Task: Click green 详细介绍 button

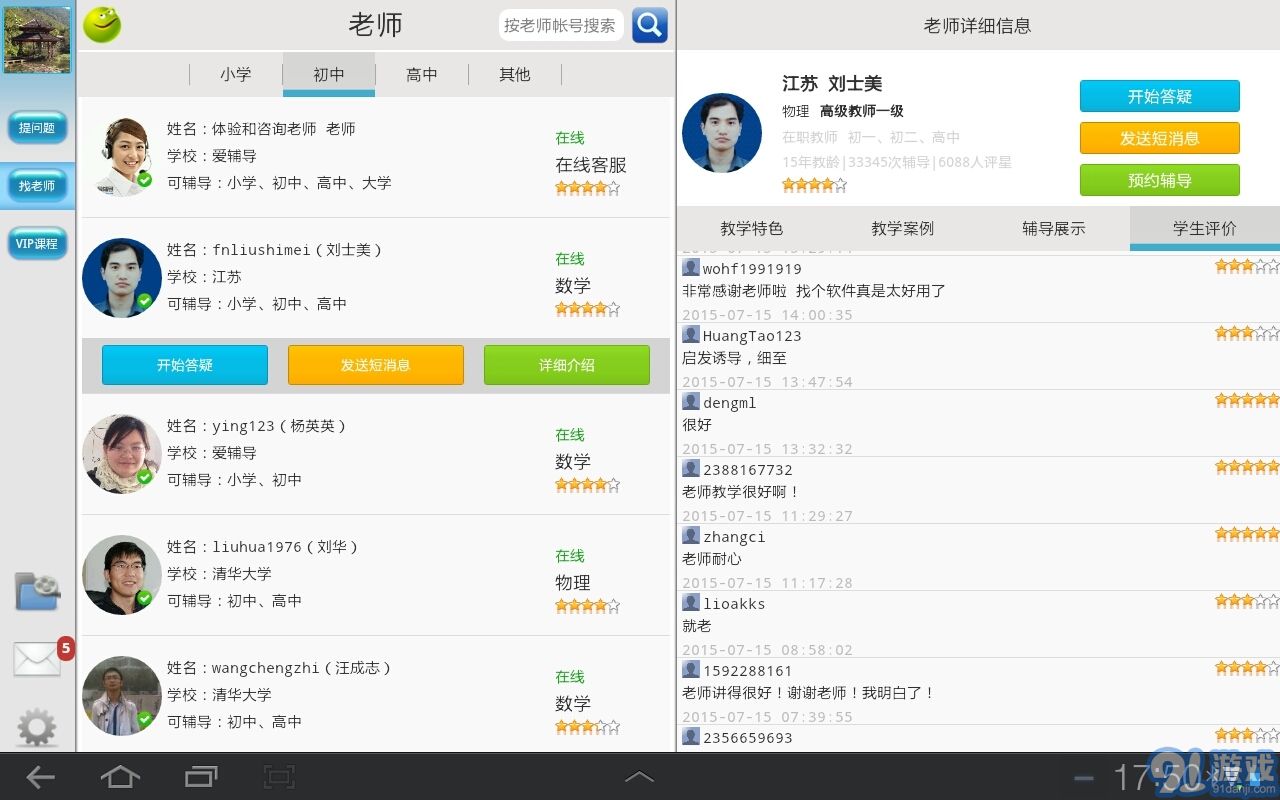Action: click(567, 365)
